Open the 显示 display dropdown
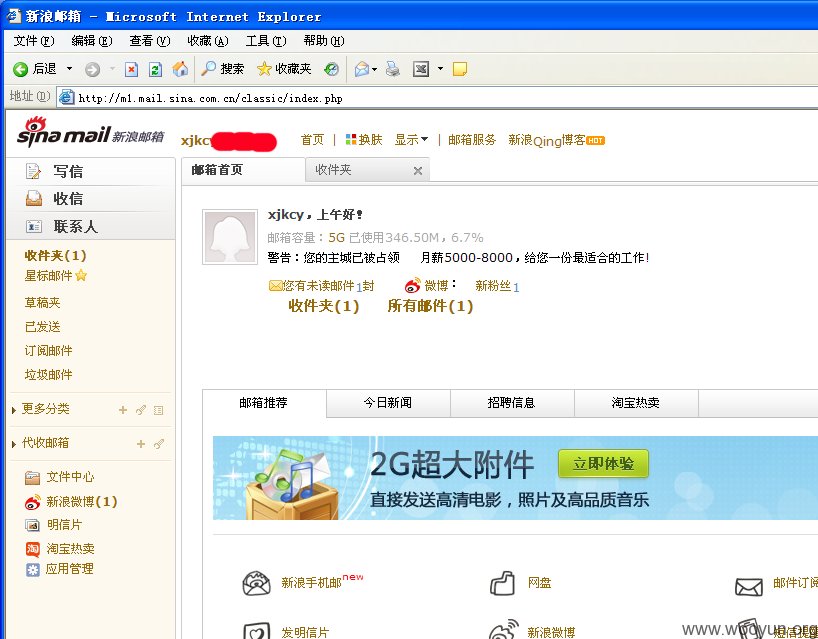This screenshot has width=818, height=639. (411, 140)
